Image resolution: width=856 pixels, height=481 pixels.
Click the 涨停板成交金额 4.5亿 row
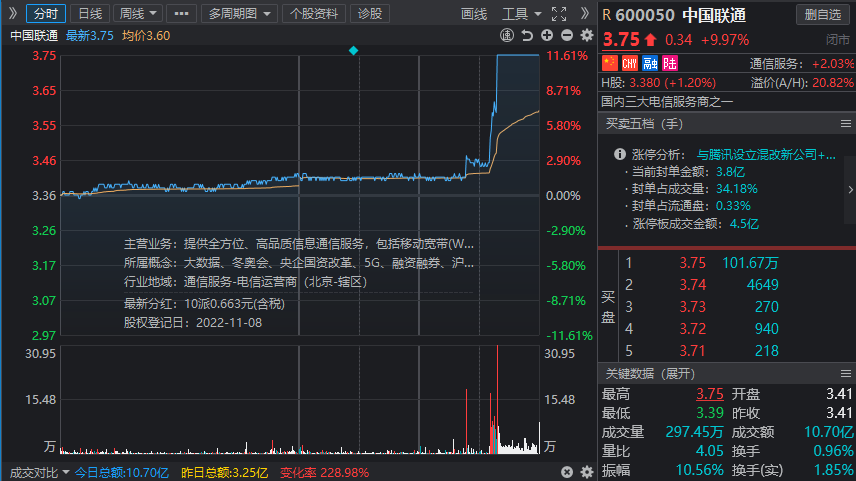(x=691, y=224)
